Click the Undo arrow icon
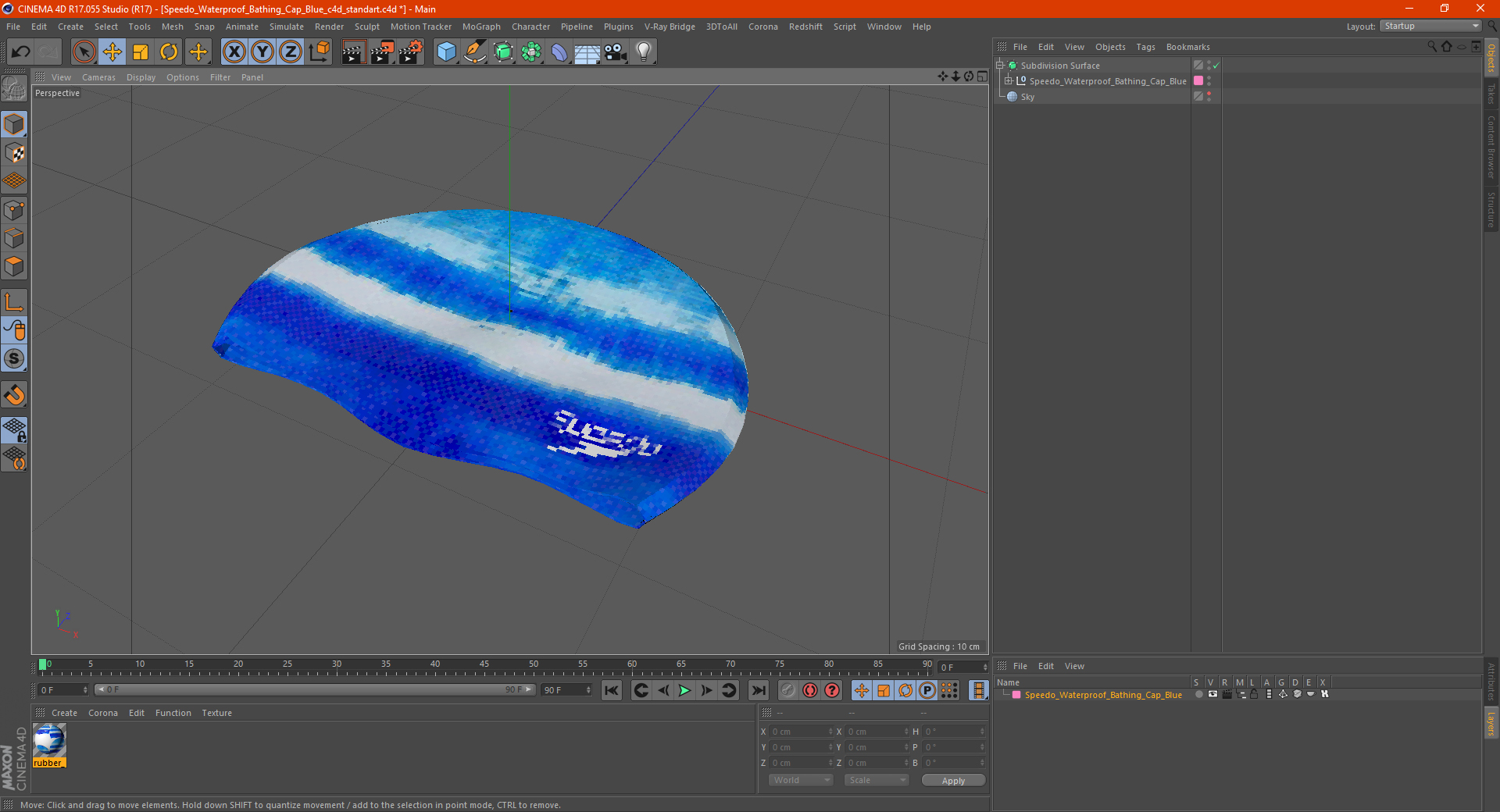The height and width of the screenshot is (812, 1500). point(21,52)
